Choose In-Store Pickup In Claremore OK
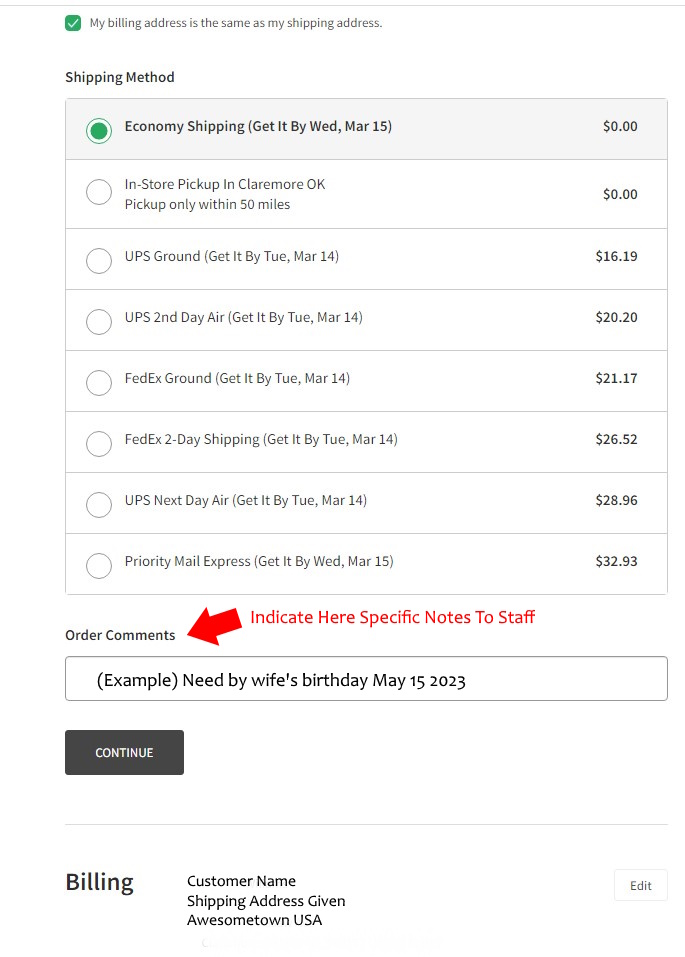 (99, 193)
